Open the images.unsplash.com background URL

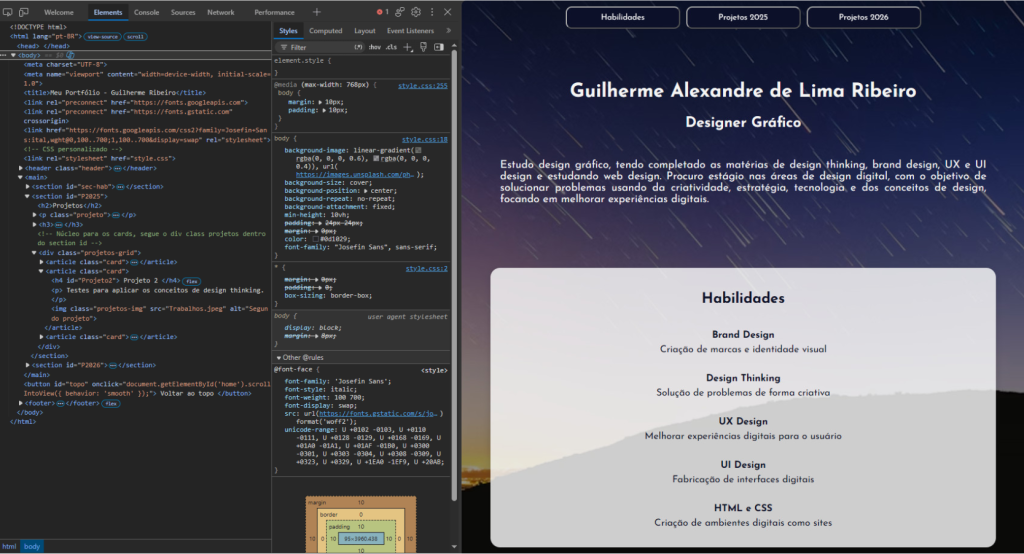tap(355, 174)
